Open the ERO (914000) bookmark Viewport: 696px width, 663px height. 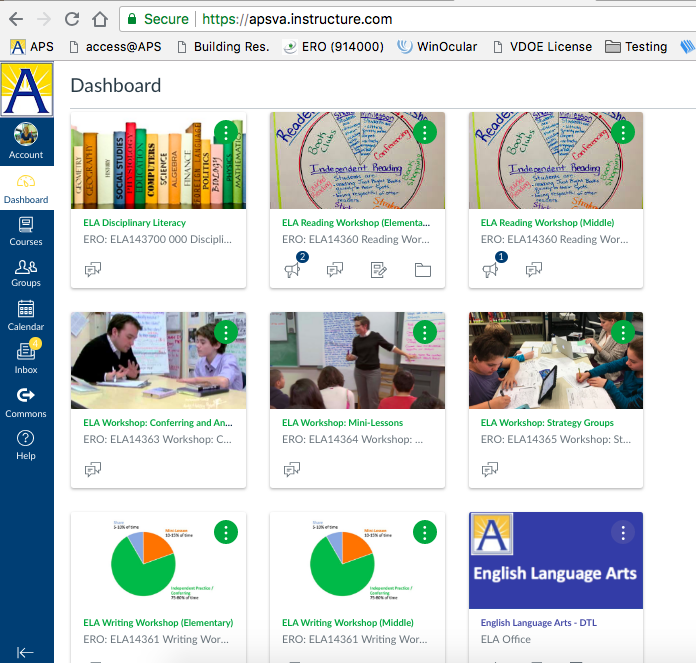pos(333,47)
